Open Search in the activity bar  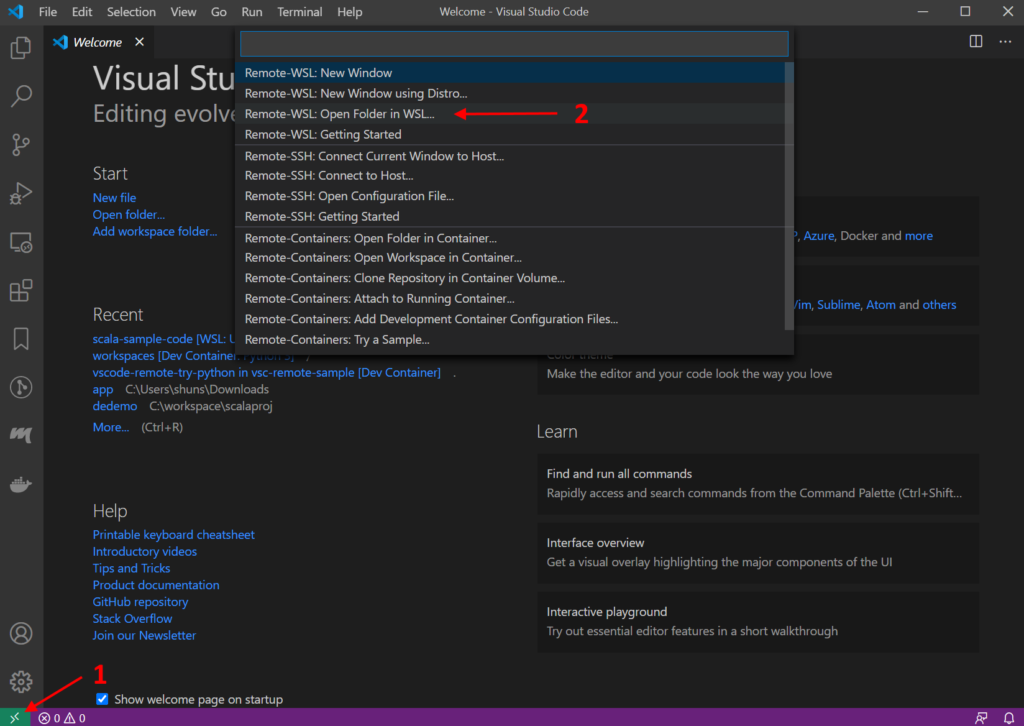21,96
